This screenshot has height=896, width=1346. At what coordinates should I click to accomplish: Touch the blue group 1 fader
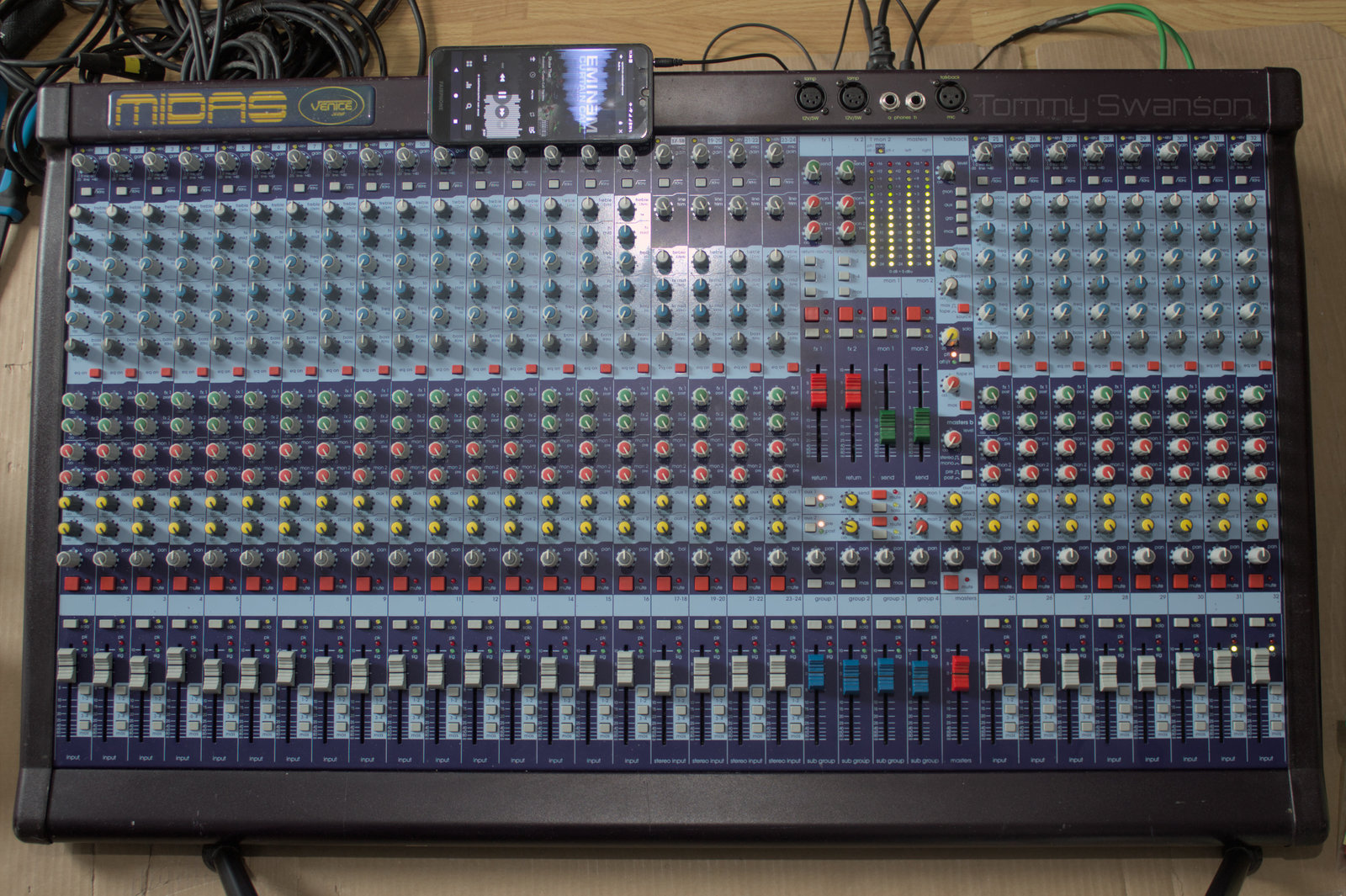(815, 673)
